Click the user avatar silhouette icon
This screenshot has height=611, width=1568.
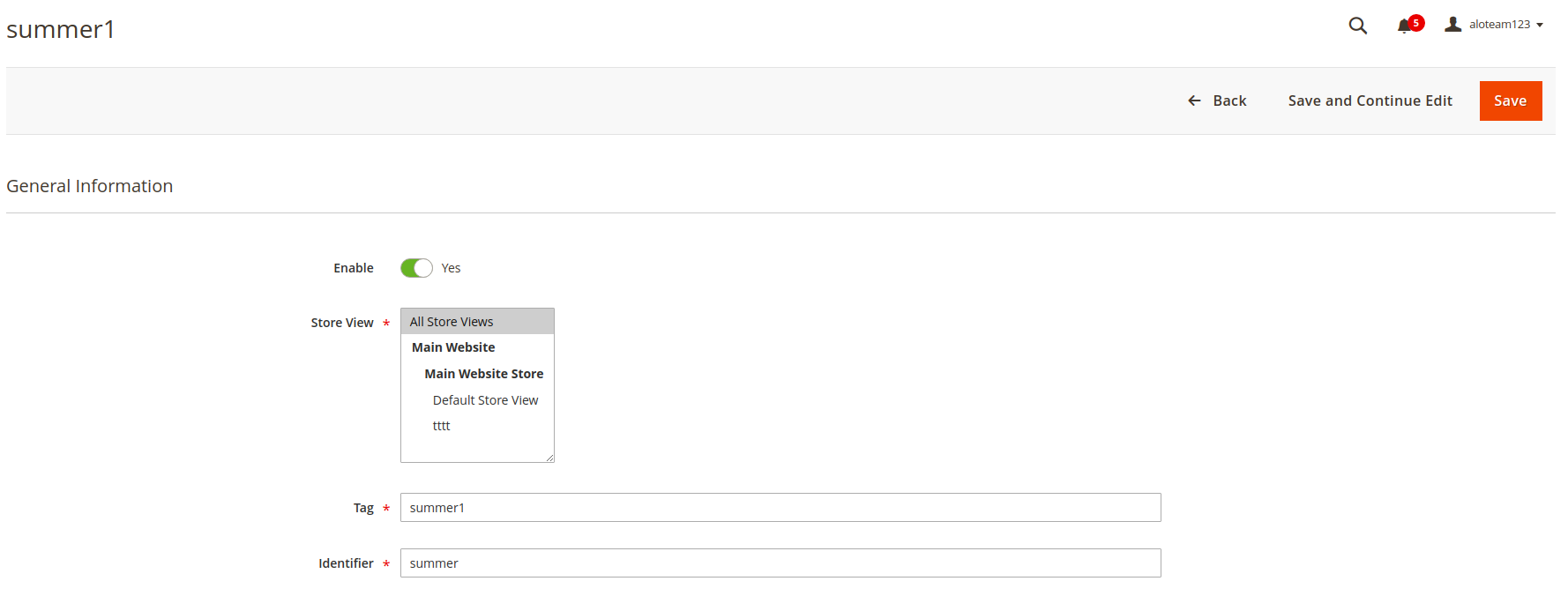coord(1452,24)
